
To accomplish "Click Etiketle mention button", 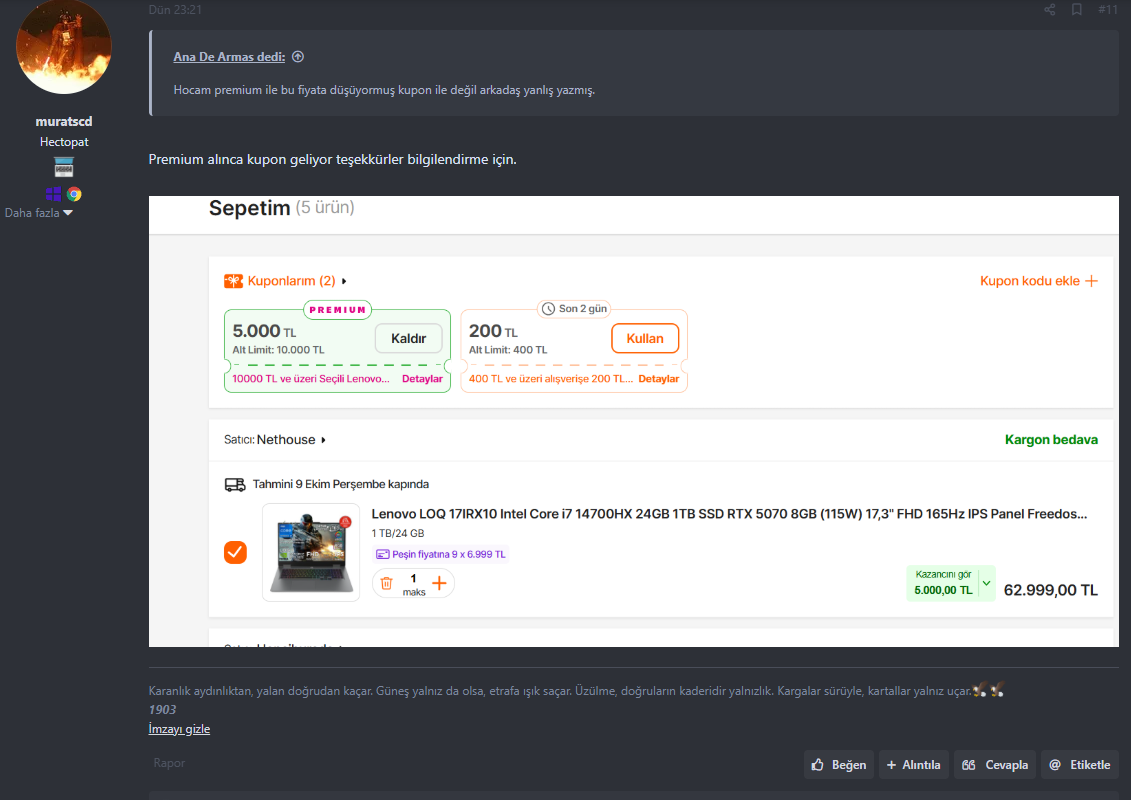I will click(1079, 765).
